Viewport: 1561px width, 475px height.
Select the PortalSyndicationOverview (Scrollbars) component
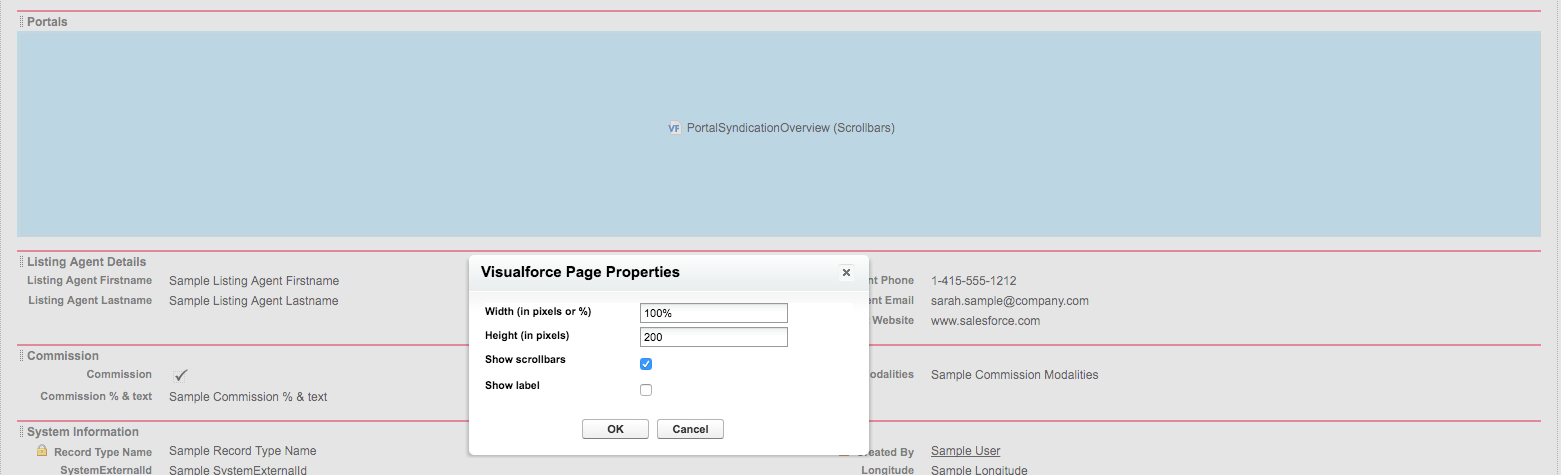tap(779, 134)
